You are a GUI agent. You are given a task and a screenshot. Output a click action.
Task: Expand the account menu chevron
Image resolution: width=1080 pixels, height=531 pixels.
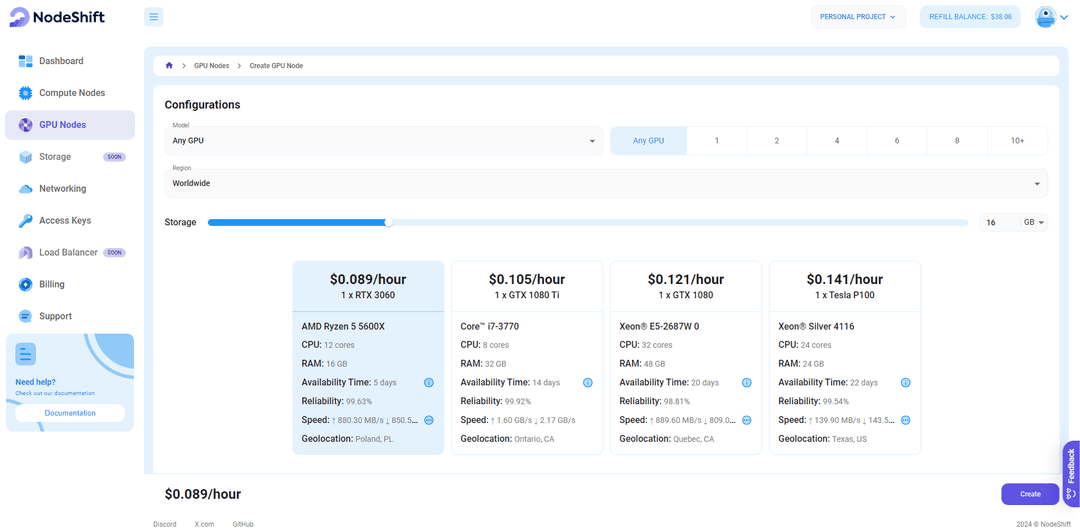pyautogui.click(x=1063, y=18)
